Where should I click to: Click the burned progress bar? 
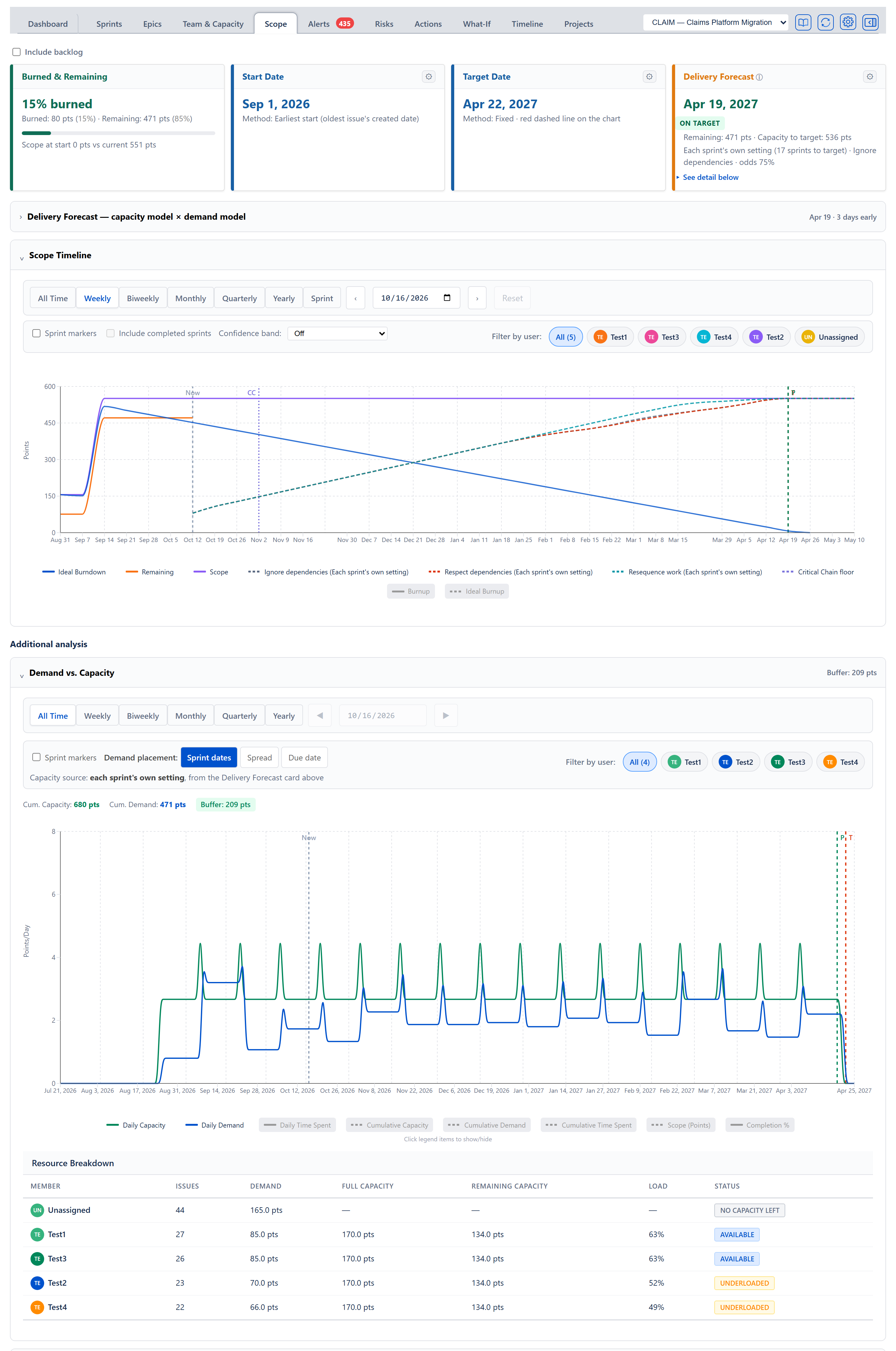point(118,133)
